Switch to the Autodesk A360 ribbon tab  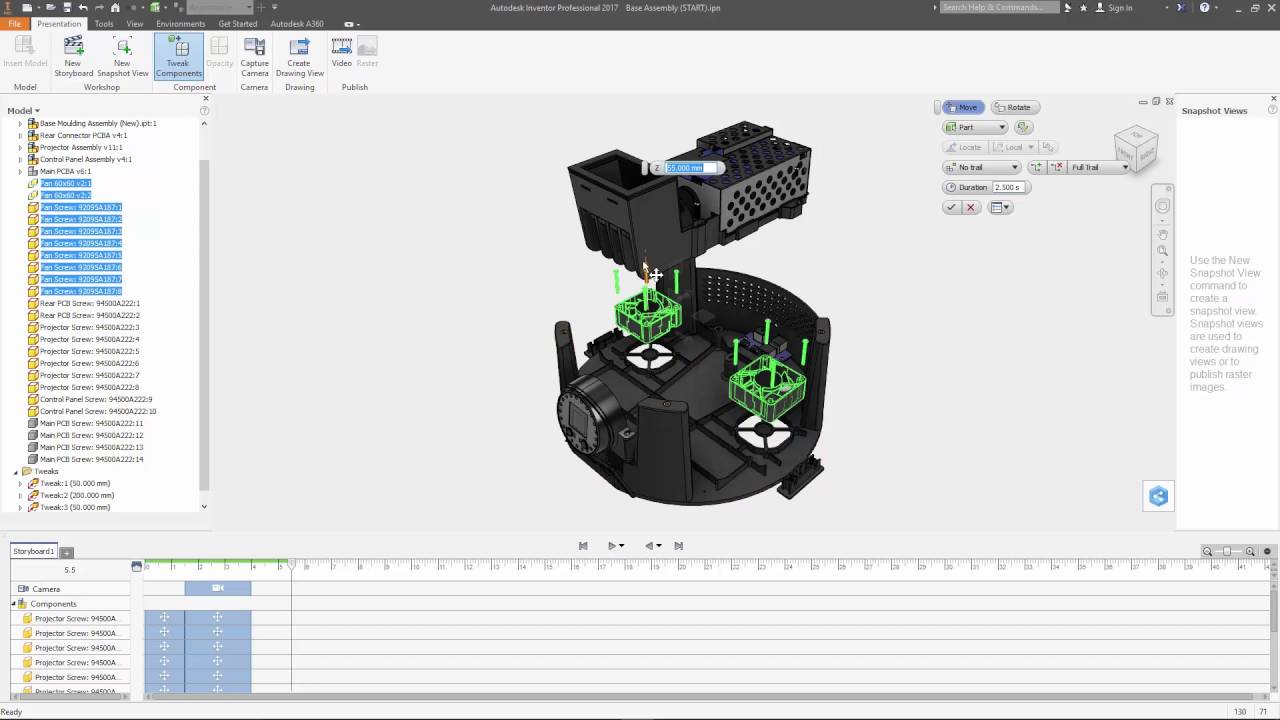click(297, 23)
